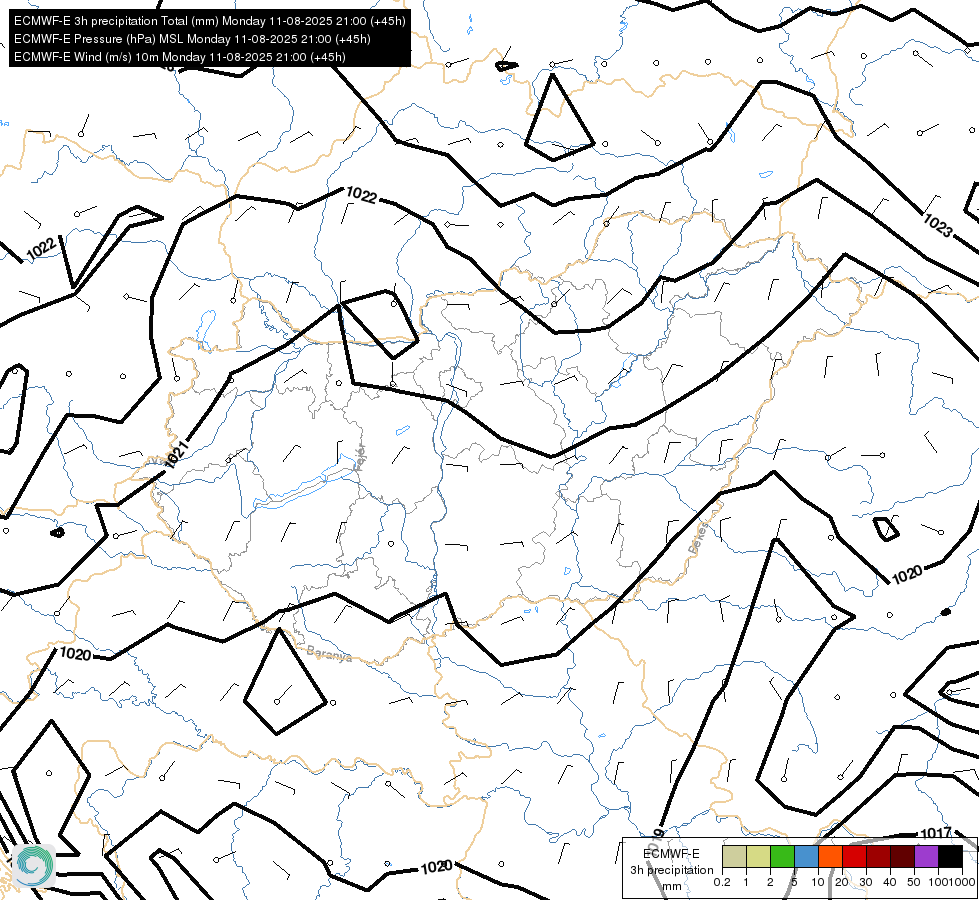Select the orange 10–20 mm legend swatch
This screenshot has width=979, height=900.
tap(830, 856)
